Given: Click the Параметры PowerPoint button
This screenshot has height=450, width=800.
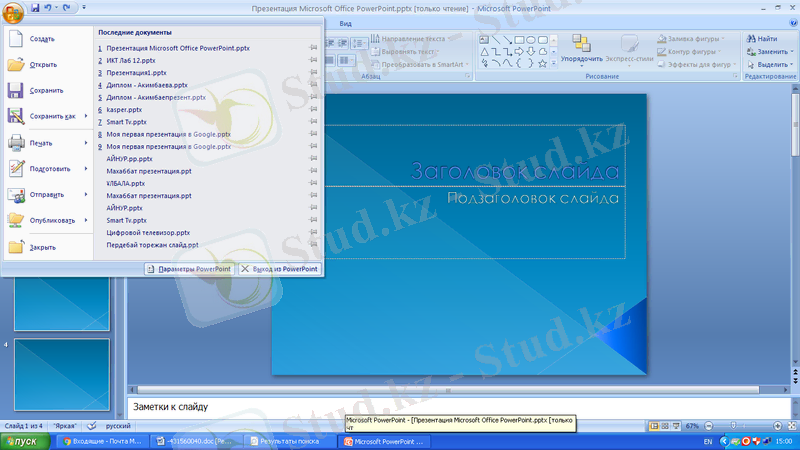Looking at the screenshot, I should (x=189, y=269).
